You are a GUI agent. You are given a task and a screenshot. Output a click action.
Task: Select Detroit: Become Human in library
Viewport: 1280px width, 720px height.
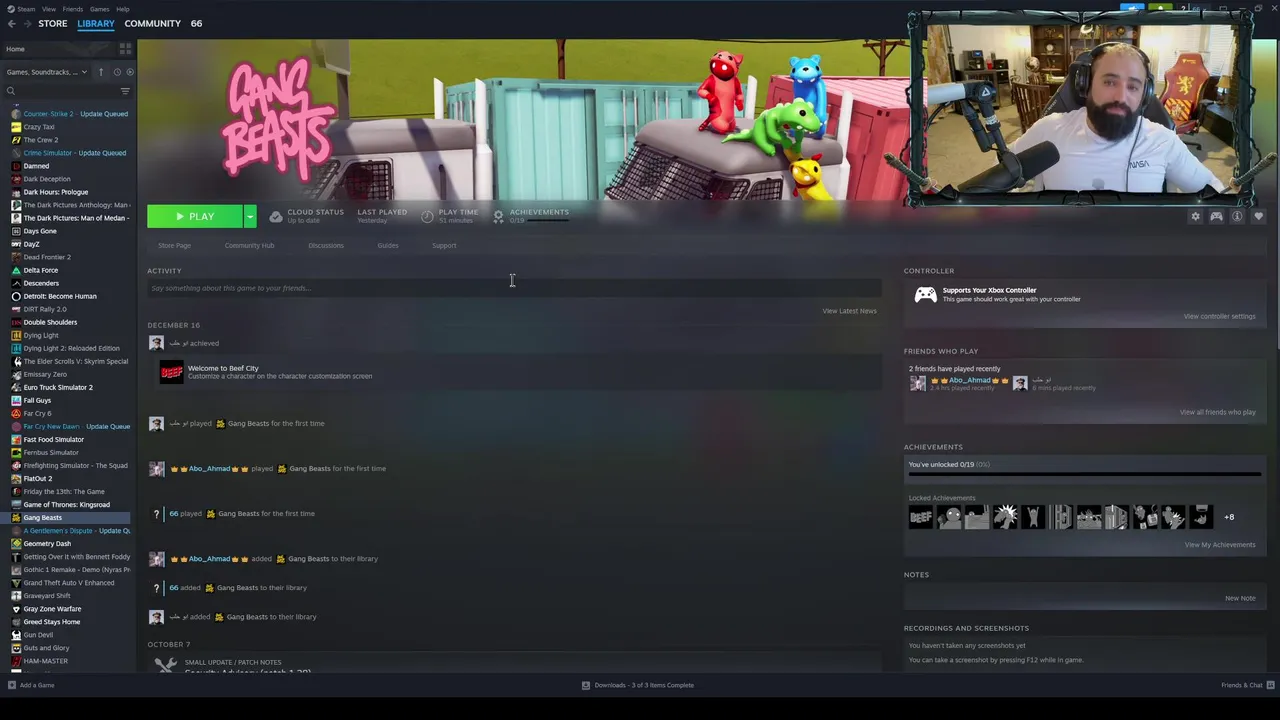[60, 296]
